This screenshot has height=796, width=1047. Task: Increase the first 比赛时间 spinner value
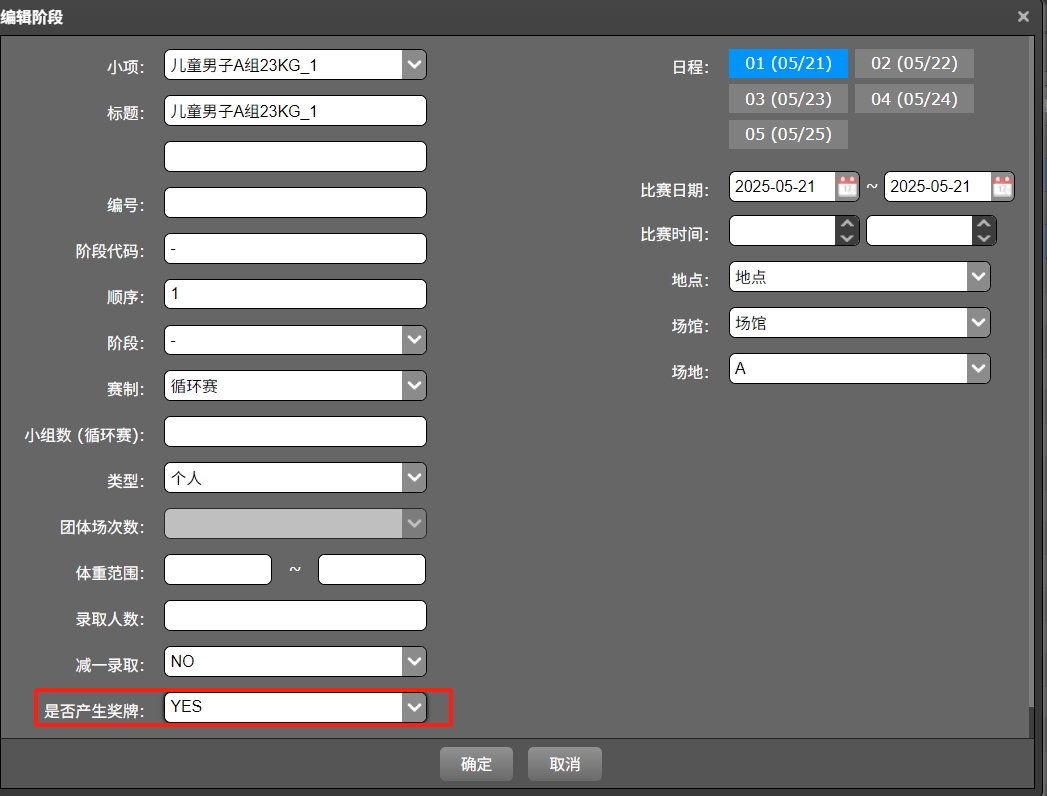[847, 224]
